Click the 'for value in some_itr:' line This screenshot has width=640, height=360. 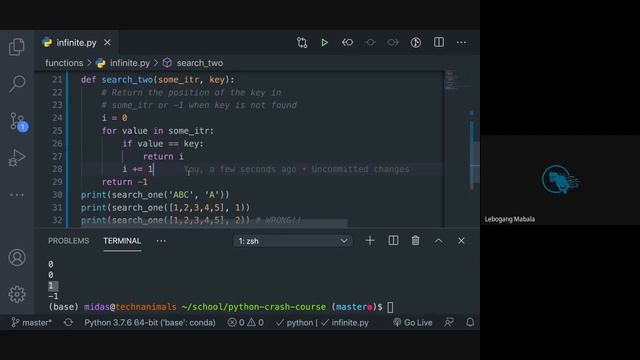(158, 131)
